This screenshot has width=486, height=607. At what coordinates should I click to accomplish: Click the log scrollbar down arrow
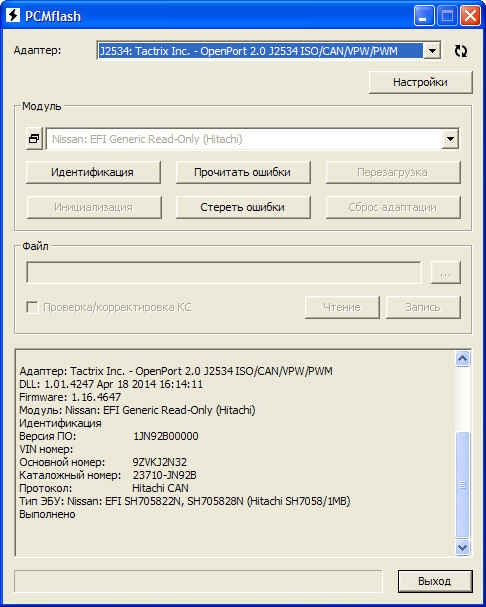(x=462, y=547)
